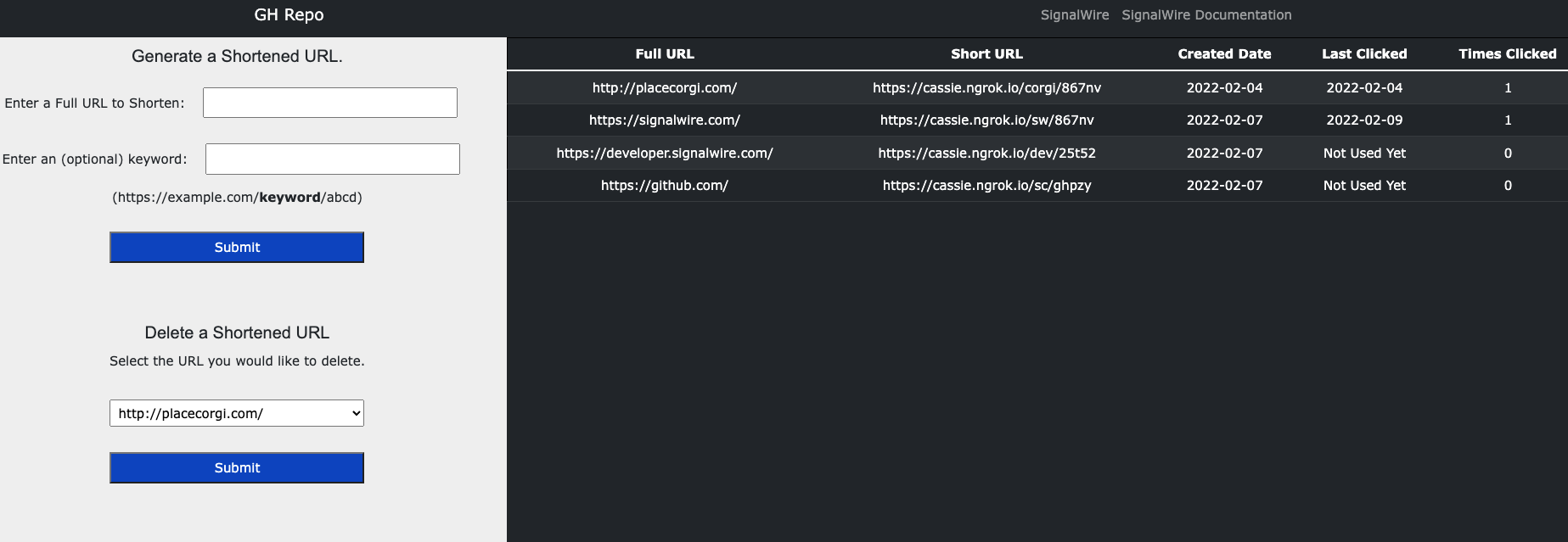Viewport: 1568px width, 542px height.
Task: Click the Last Clicked column header
Action: pyautogui.click(x=1363, y=53)
